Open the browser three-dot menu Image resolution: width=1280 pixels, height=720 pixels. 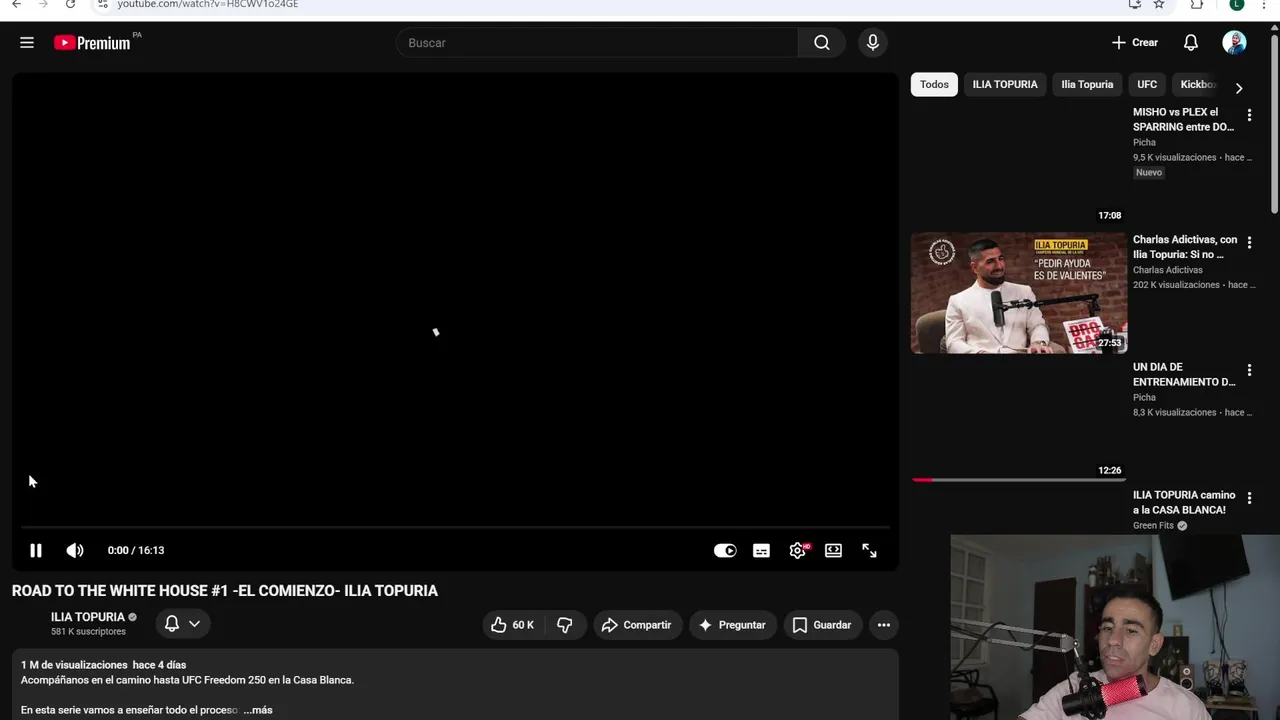(1265, 4)
